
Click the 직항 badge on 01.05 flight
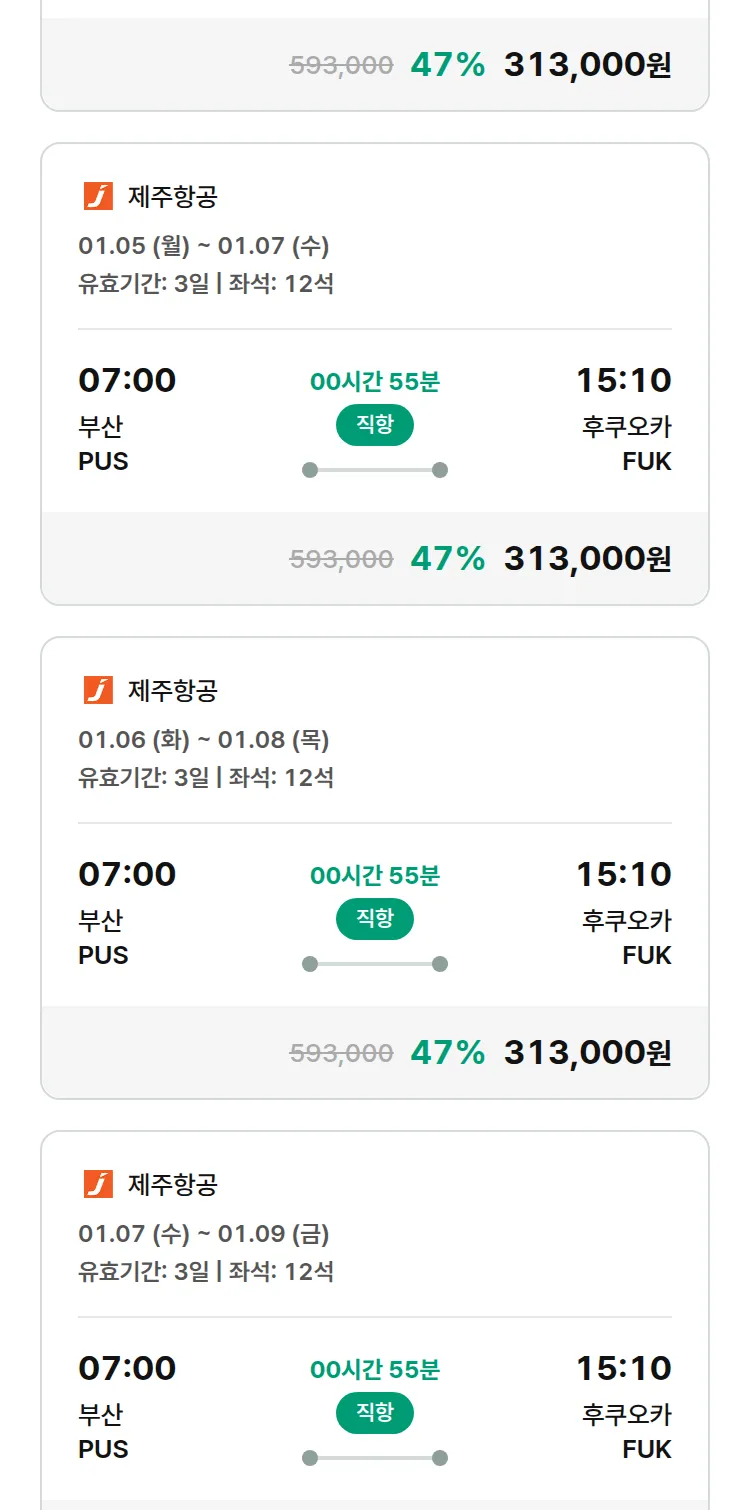click(375, 425)
